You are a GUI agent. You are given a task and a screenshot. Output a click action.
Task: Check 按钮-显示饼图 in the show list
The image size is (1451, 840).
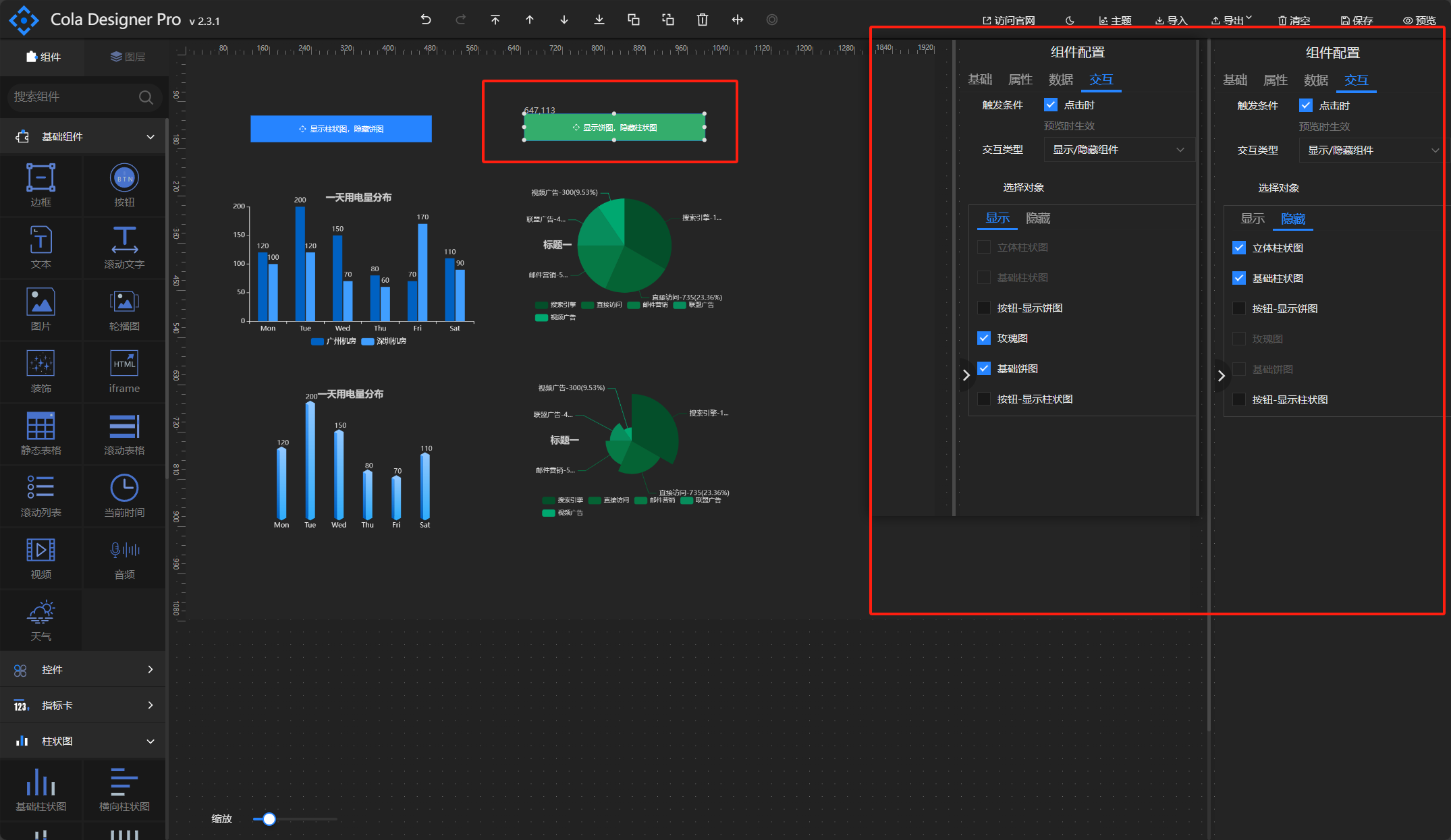point(984,308)
